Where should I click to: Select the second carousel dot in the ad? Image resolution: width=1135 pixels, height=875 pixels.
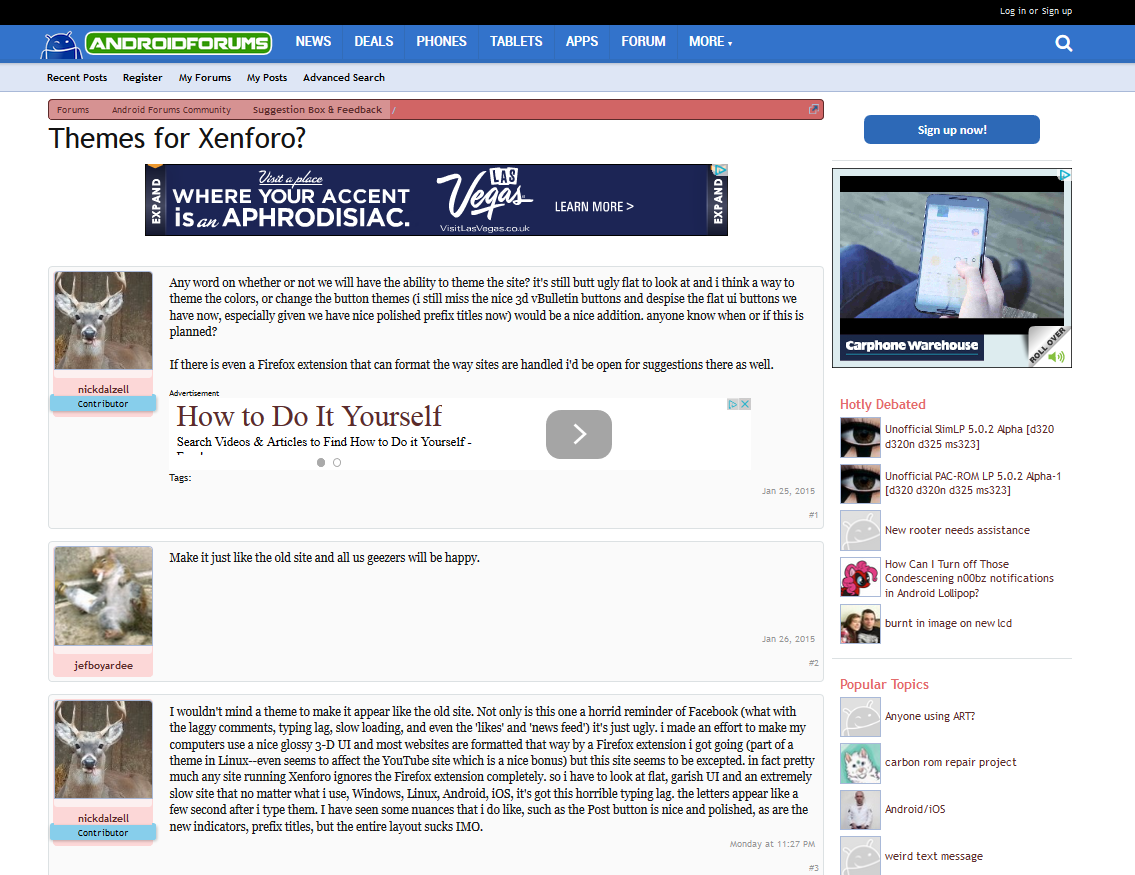tap(337, 462)
